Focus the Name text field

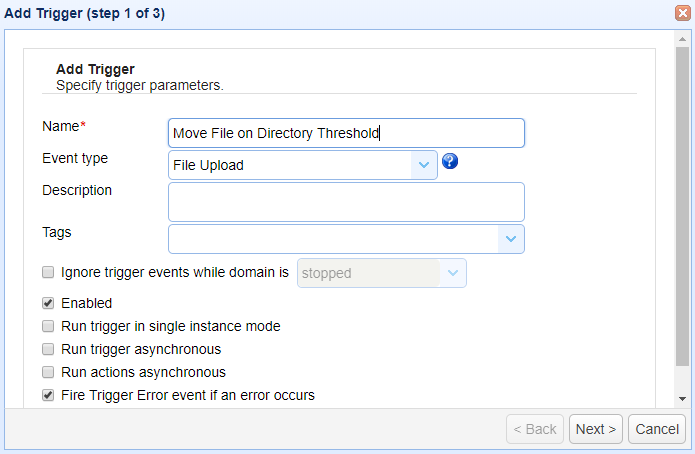point(346,133)
